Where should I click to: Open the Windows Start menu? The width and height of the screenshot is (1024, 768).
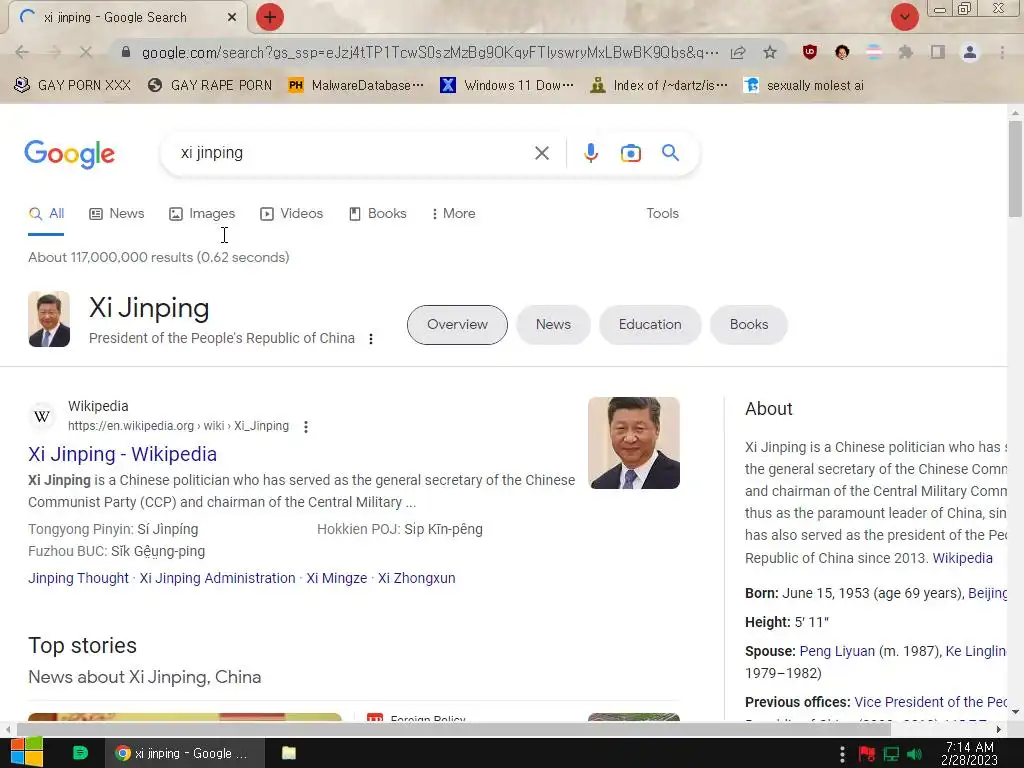tap(27, 752)
